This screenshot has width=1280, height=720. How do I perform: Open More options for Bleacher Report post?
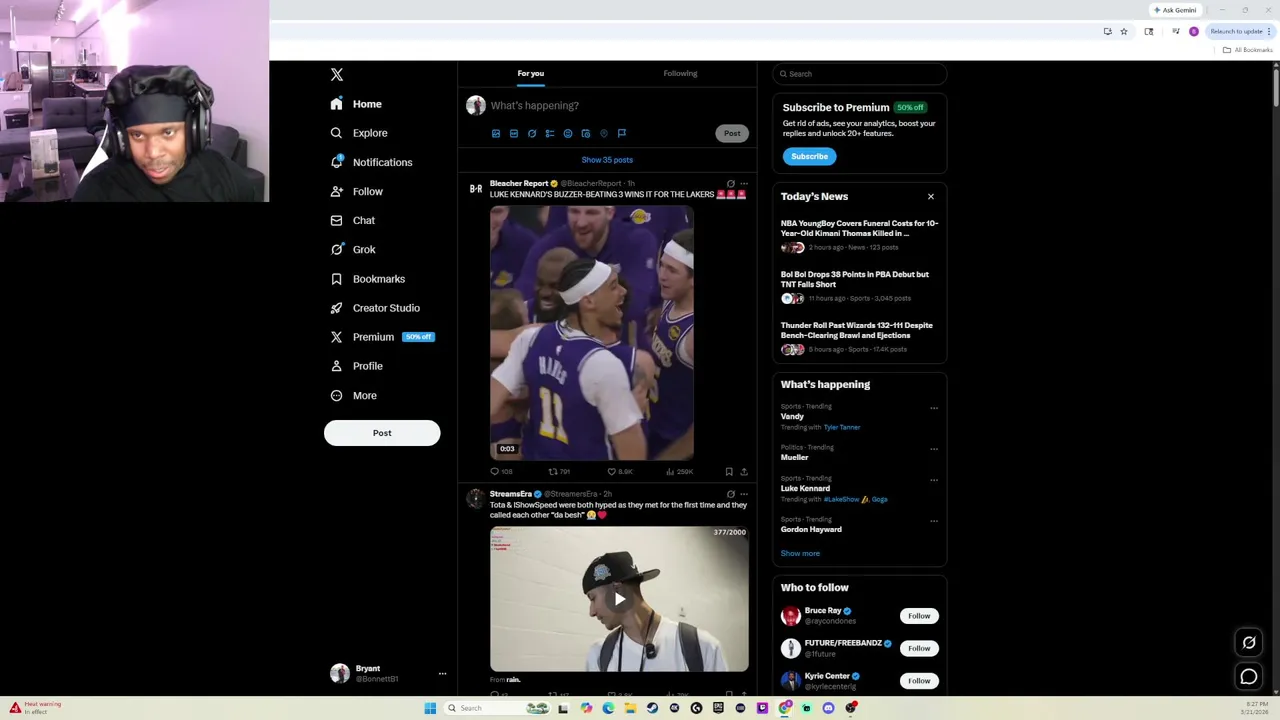click(x=744, y=184)
